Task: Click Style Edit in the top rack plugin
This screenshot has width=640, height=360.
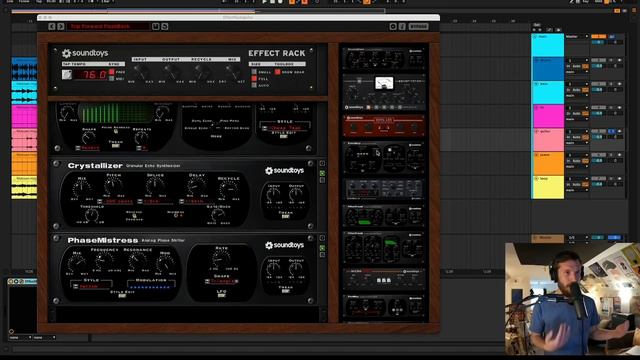Action: (284, 136)
